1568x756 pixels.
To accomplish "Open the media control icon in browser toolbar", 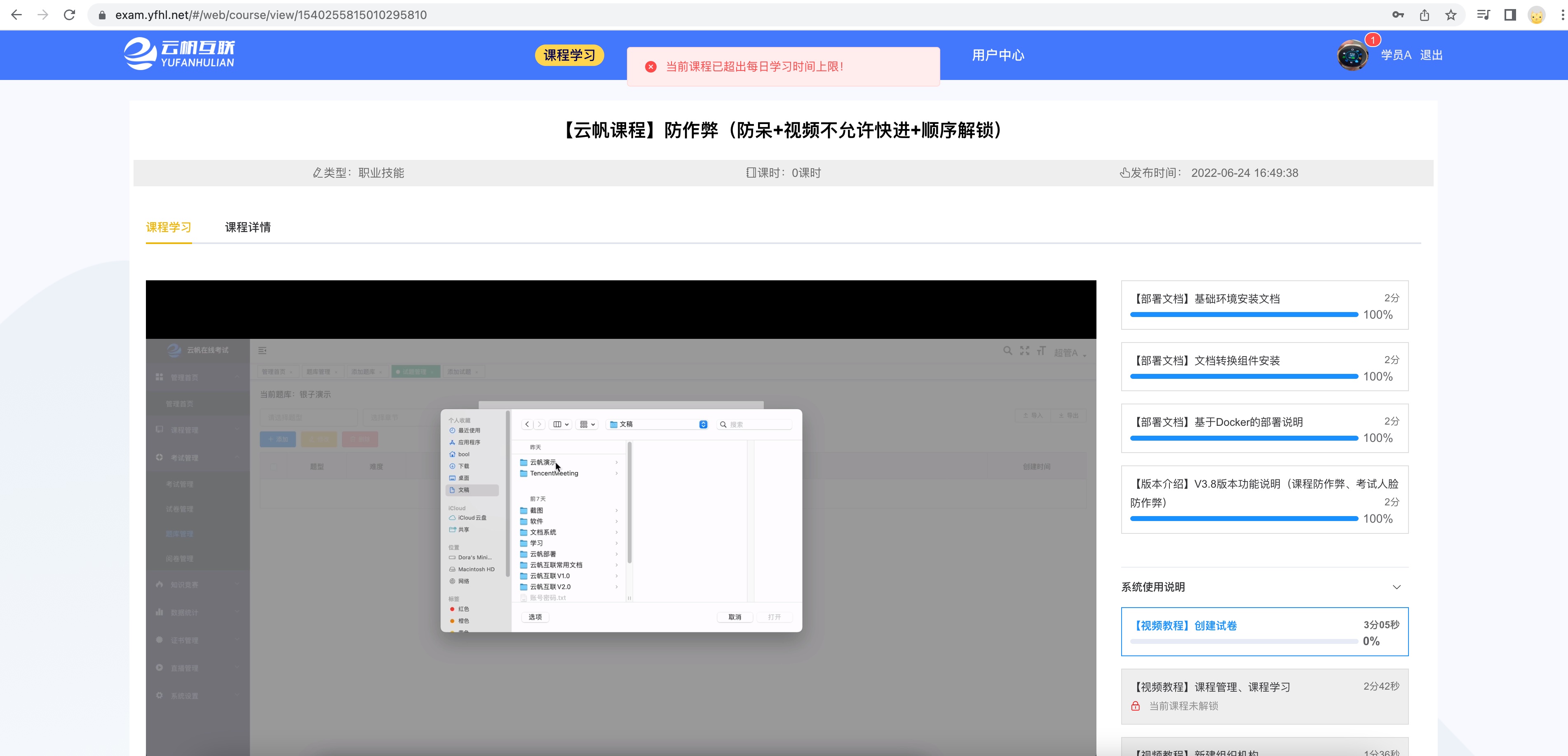I will click(x=1483, y=14).
